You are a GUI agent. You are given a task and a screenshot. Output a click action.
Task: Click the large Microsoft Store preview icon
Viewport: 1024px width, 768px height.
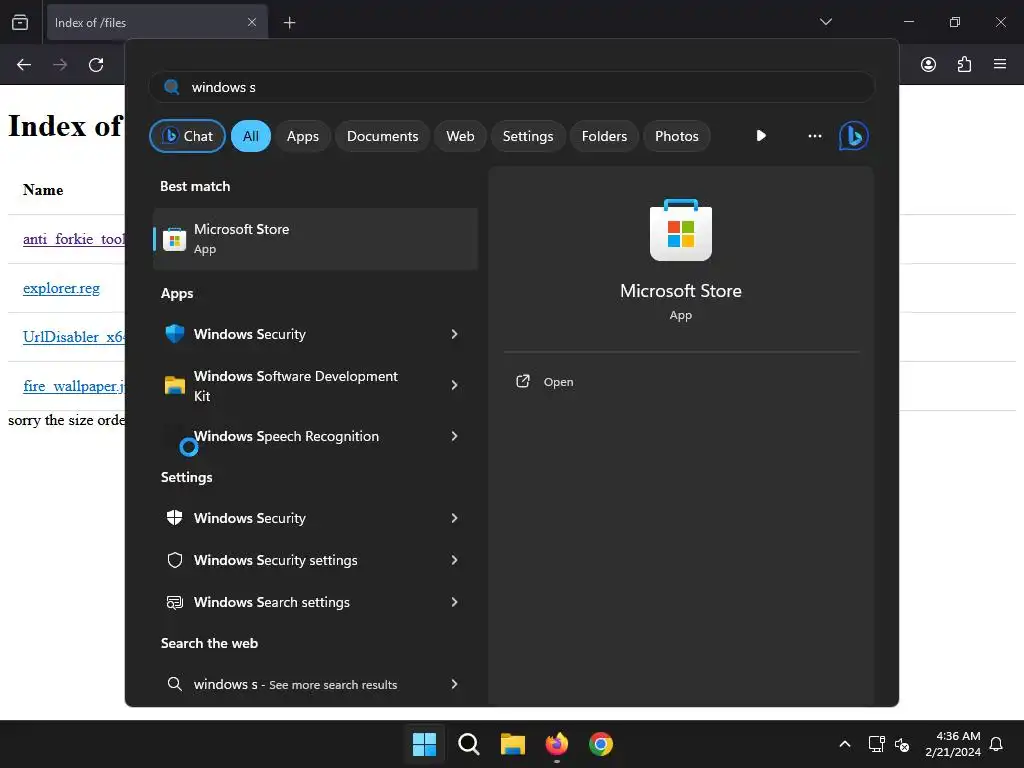680,230
